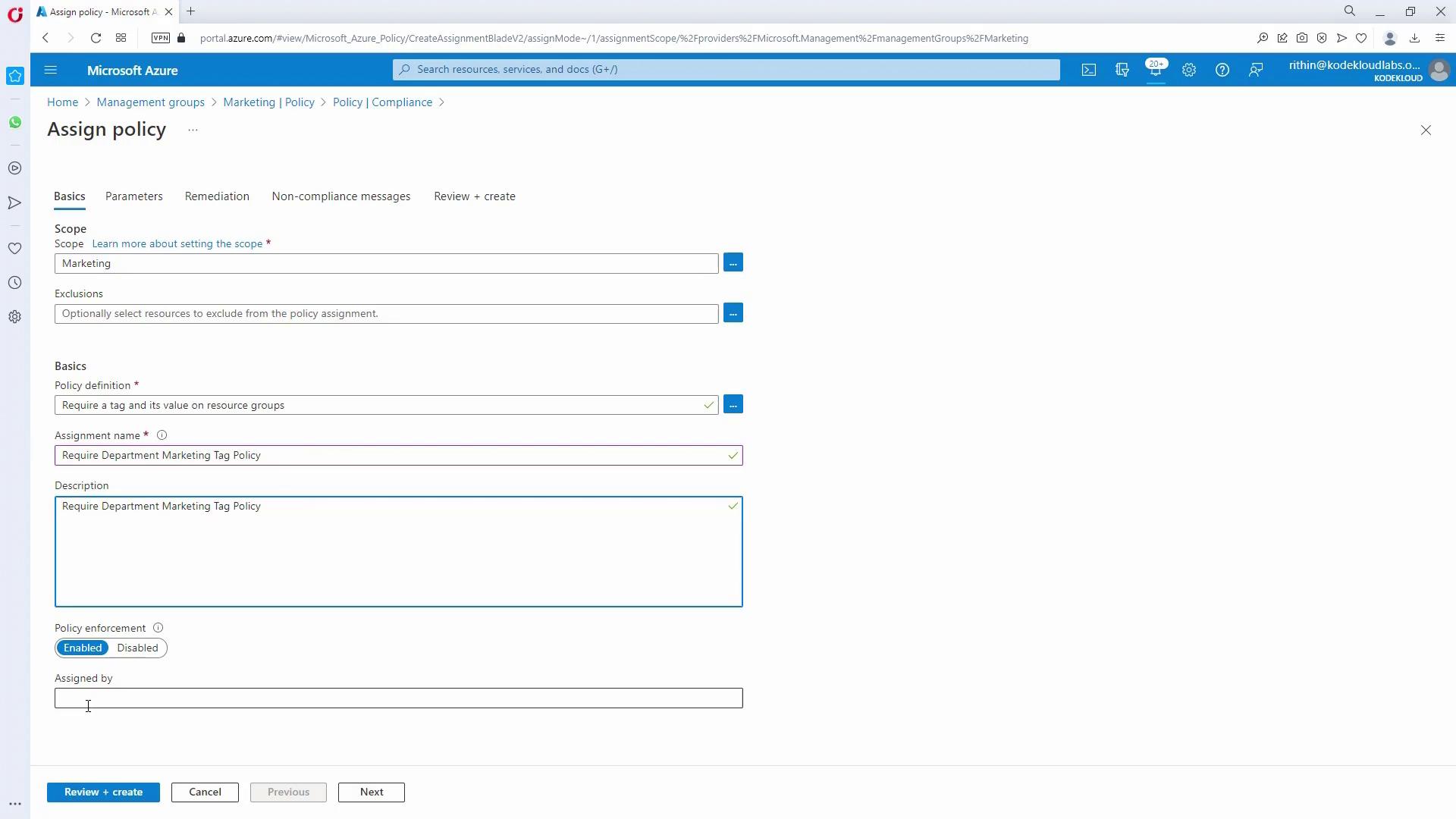Open Exclusions picker ellipsis button
1456x819 pixels.
tap(733, 313)
